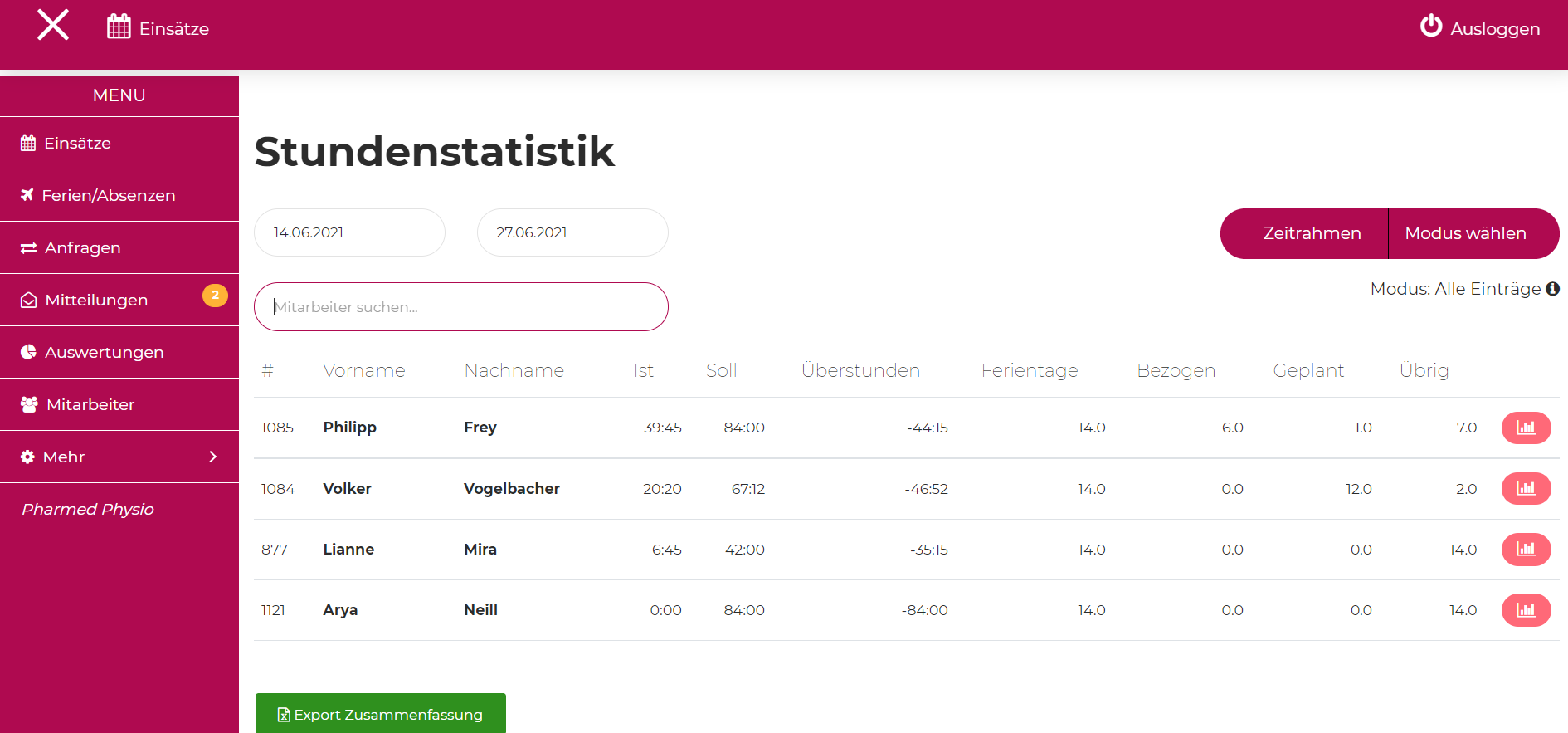Open the end date 27.06.2021 picker
1568x733 pixels.
click(x=572, y=232)
